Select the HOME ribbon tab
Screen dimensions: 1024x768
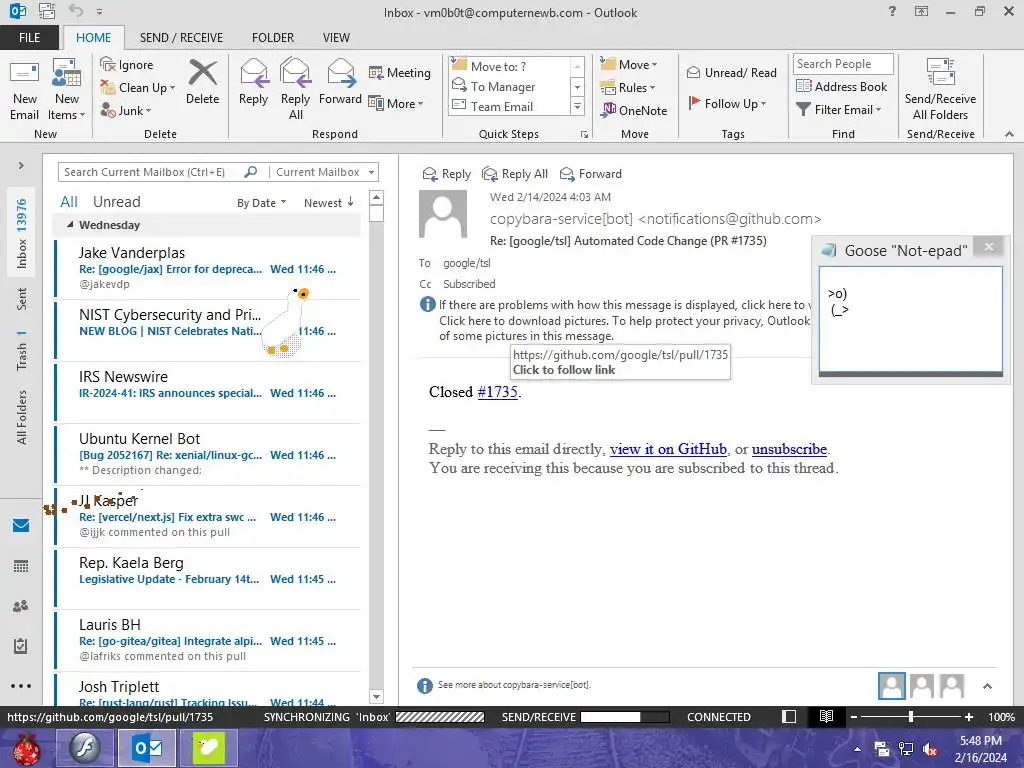click(x=93, y=37)
